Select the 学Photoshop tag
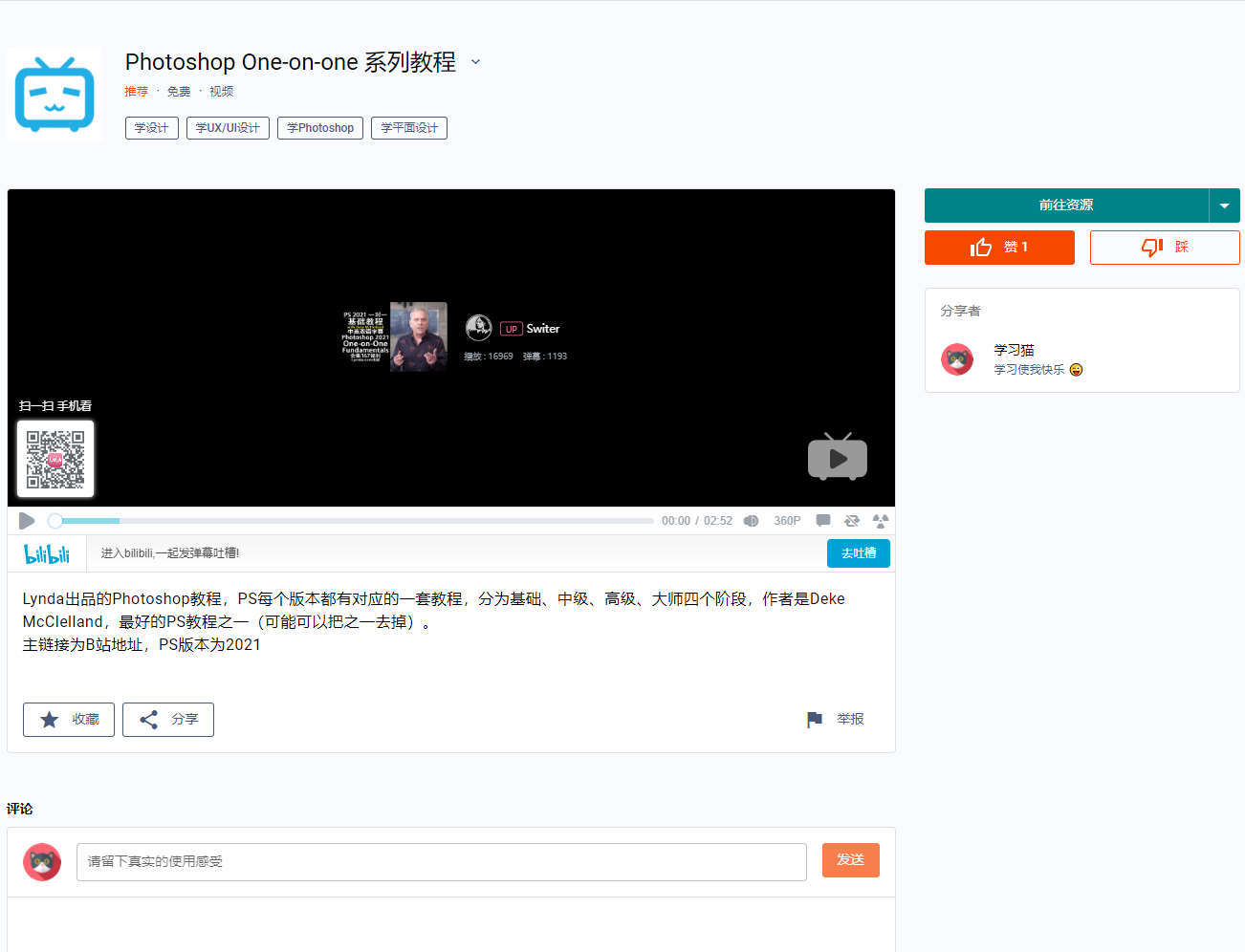The width and height of the screenshot is (1245, 952). click(x=320, y=128)
